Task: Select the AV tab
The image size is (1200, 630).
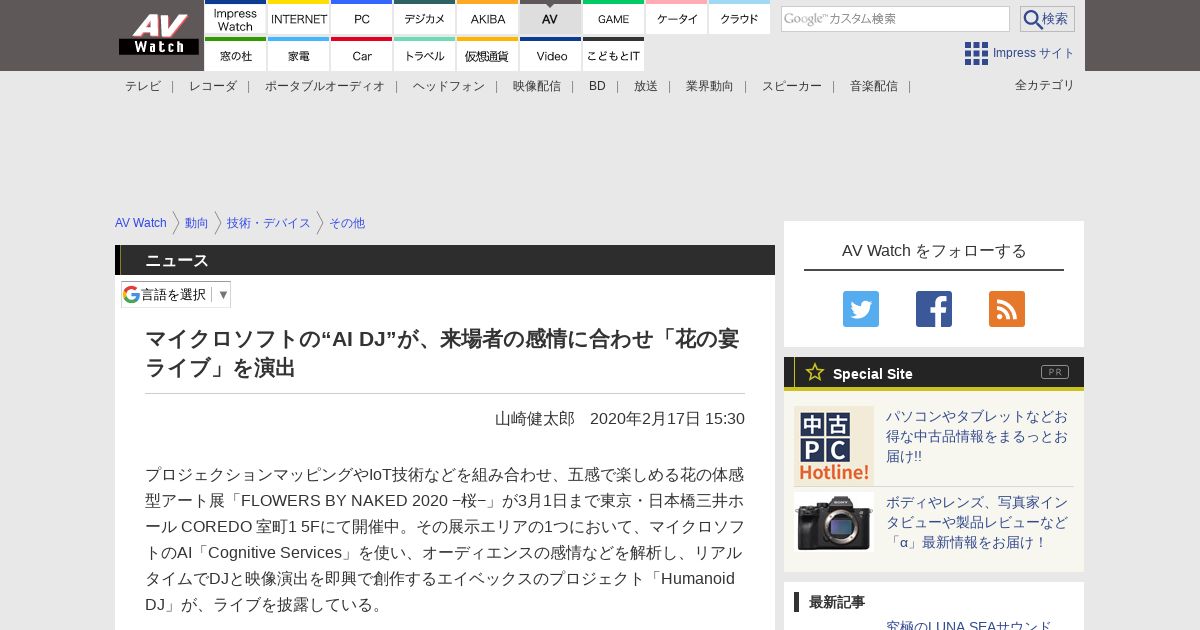Action: [x=550, y=18]
